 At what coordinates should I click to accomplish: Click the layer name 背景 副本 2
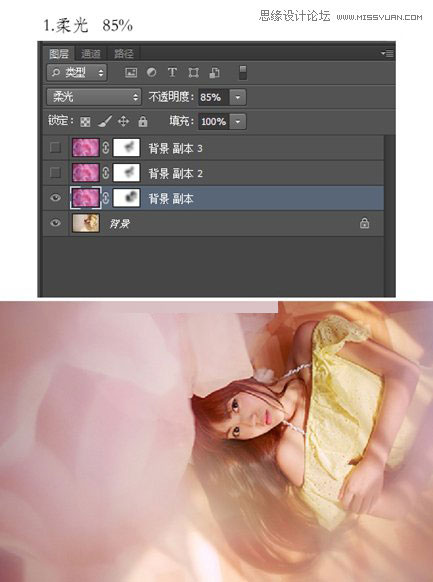coord(176,173)
